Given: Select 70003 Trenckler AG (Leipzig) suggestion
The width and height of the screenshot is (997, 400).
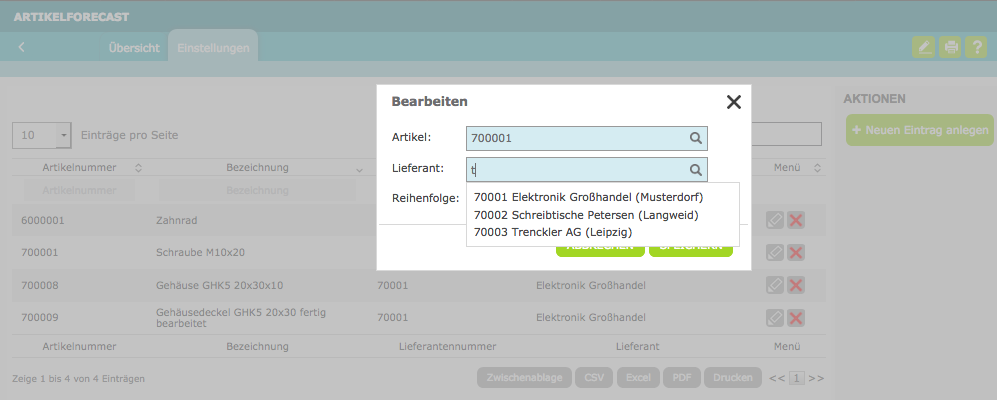Looking at the screenshot, I should coord(553,233).
